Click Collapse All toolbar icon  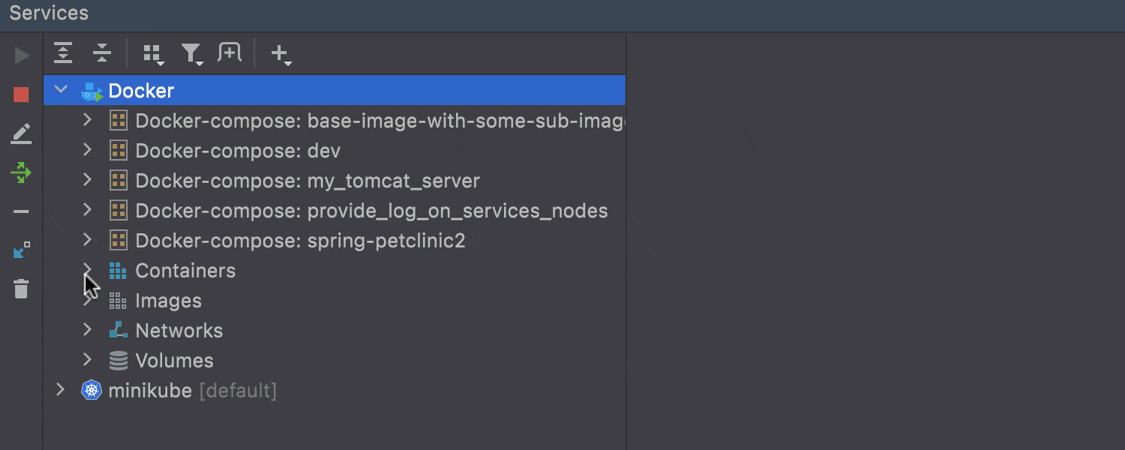pyautogui.click(x=102, y=52)
